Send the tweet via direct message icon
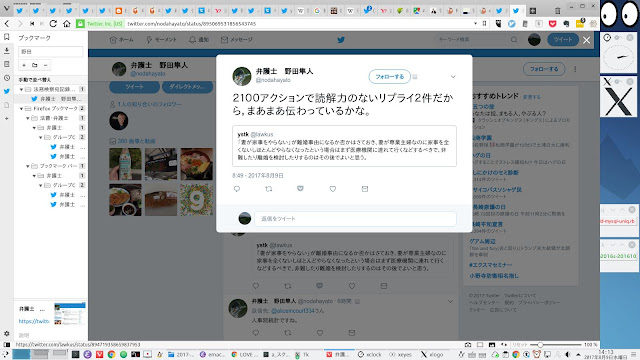Viewport: 640px width, 360px height. click(365, 189)
